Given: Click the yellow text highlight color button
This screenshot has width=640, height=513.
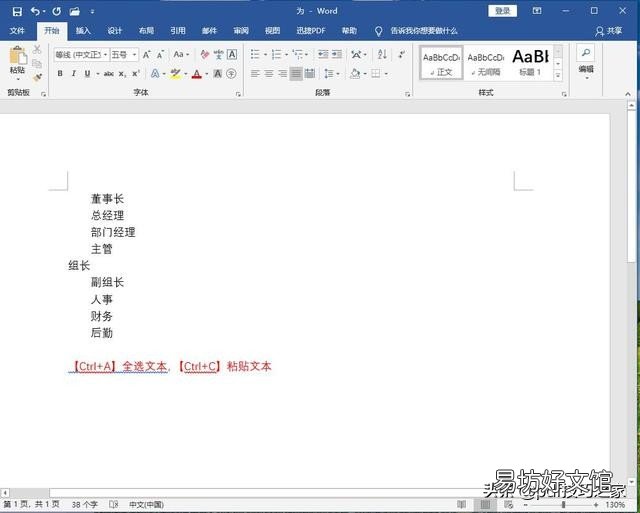Looking at the screenshot, I should (176, 74).
